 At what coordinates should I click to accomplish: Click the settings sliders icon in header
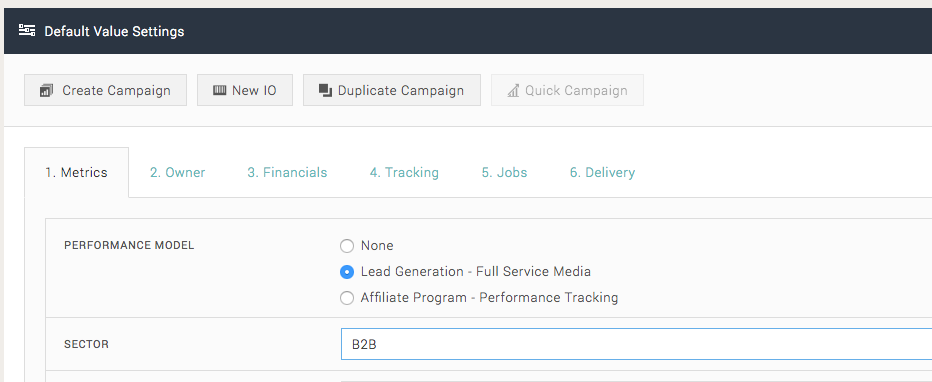(27, 30)
